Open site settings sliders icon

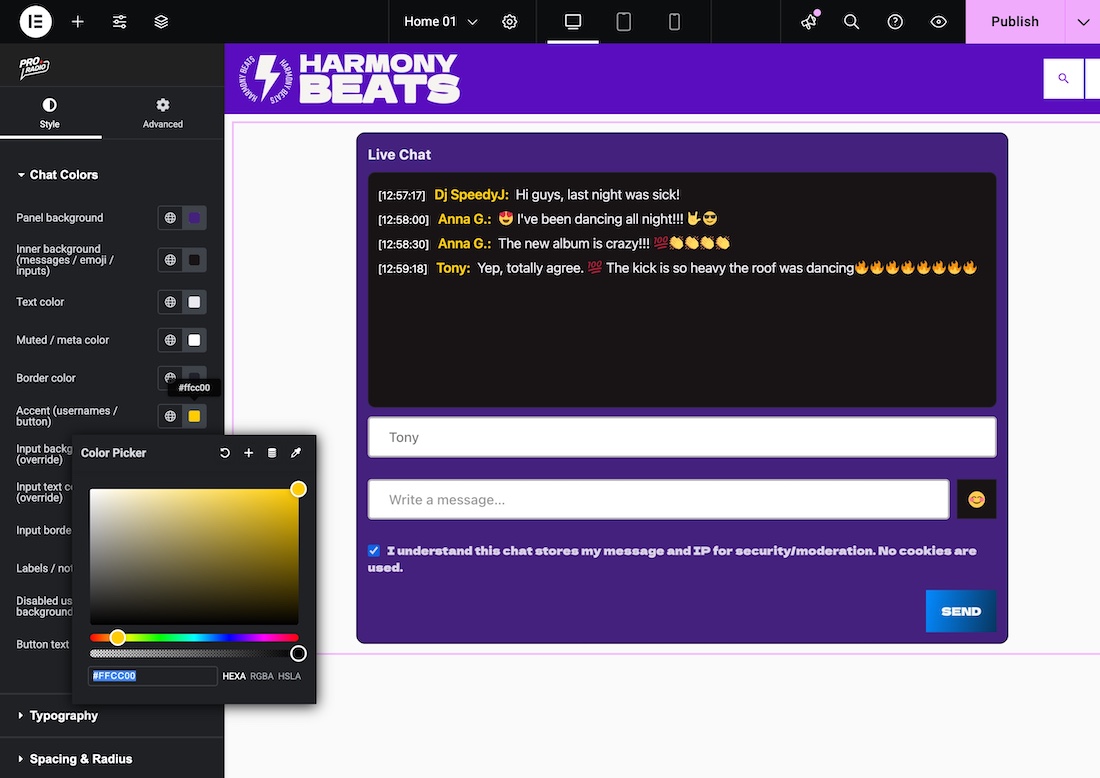120,21
